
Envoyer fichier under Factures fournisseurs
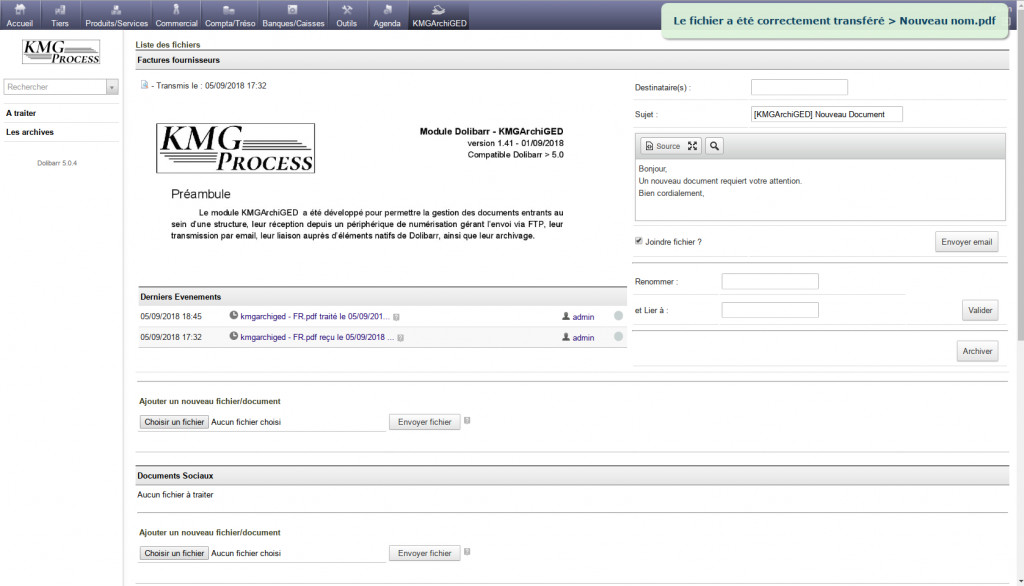click(424, 422)
